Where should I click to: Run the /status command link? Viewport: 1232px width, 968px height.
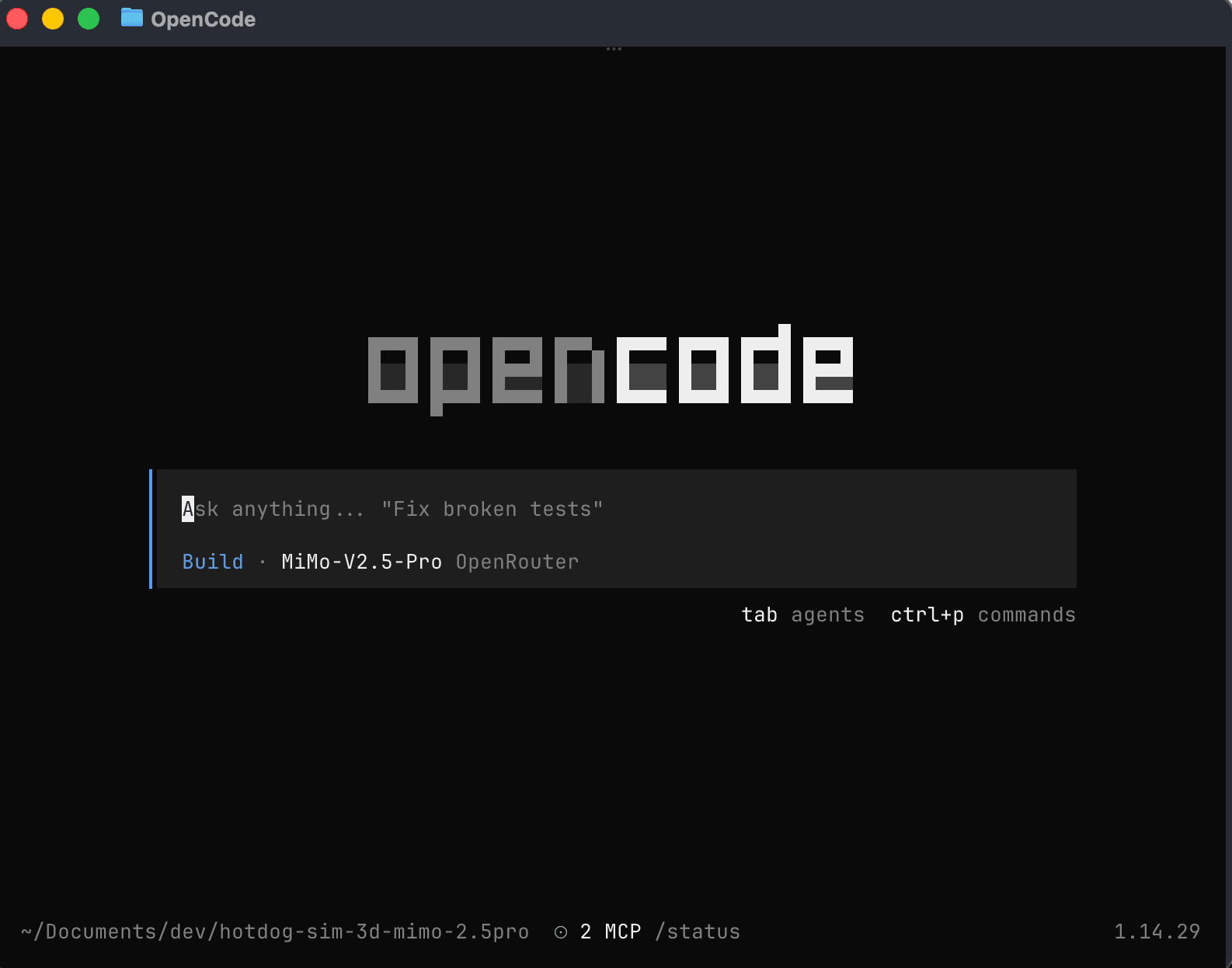point(698,931)
